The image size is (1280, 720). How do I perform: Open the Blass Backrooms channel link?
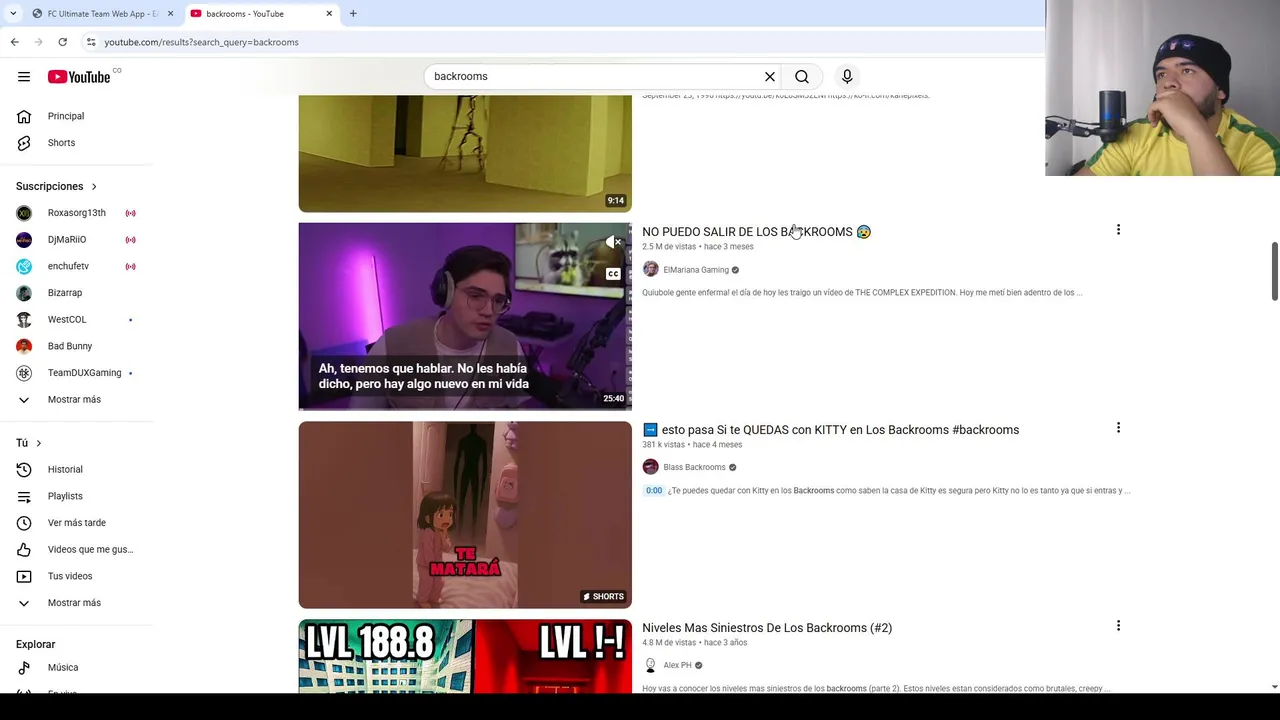(x=694, y=467)
